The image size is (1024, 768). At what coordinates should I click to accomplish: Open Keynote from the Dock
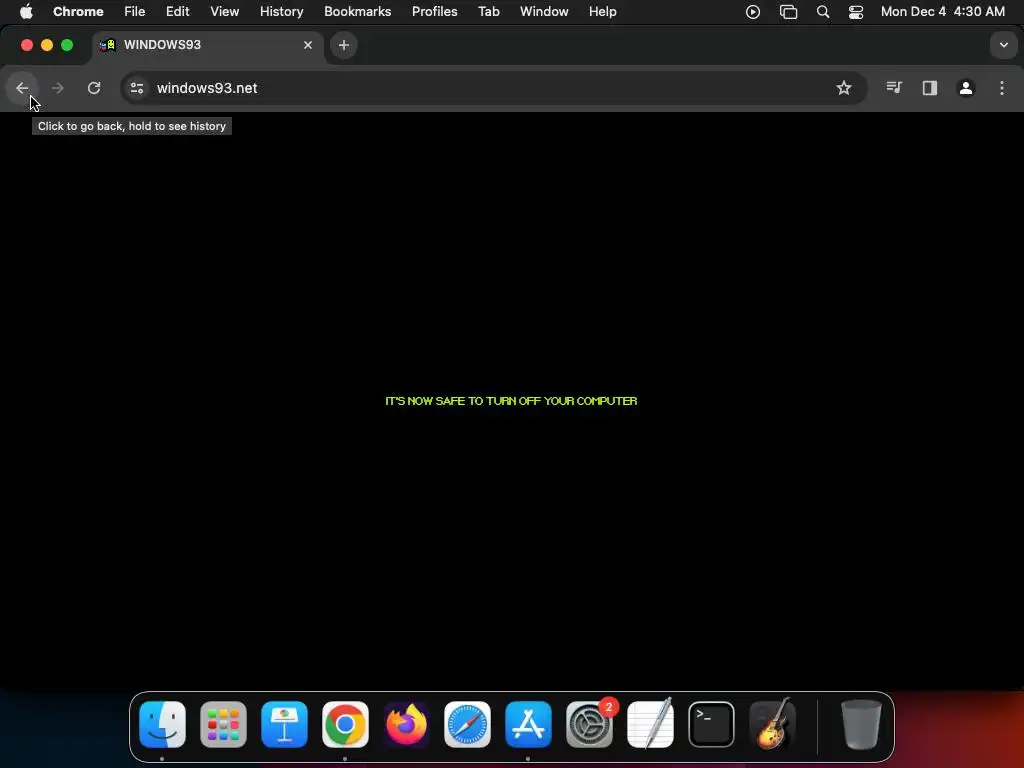285,724
